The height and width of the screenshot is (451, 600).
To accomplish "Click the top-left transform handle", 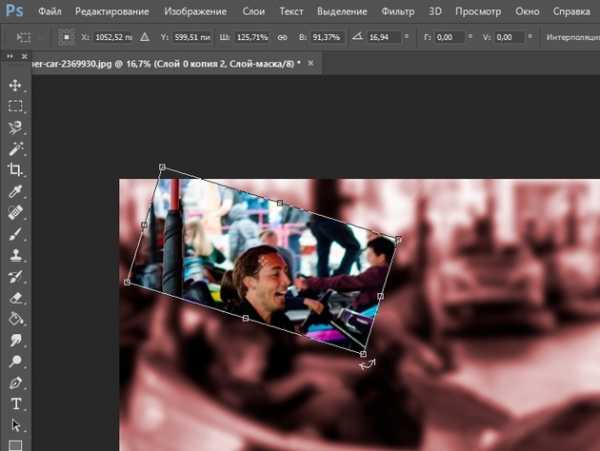I will pyautogui.click(x=162, y=167).
